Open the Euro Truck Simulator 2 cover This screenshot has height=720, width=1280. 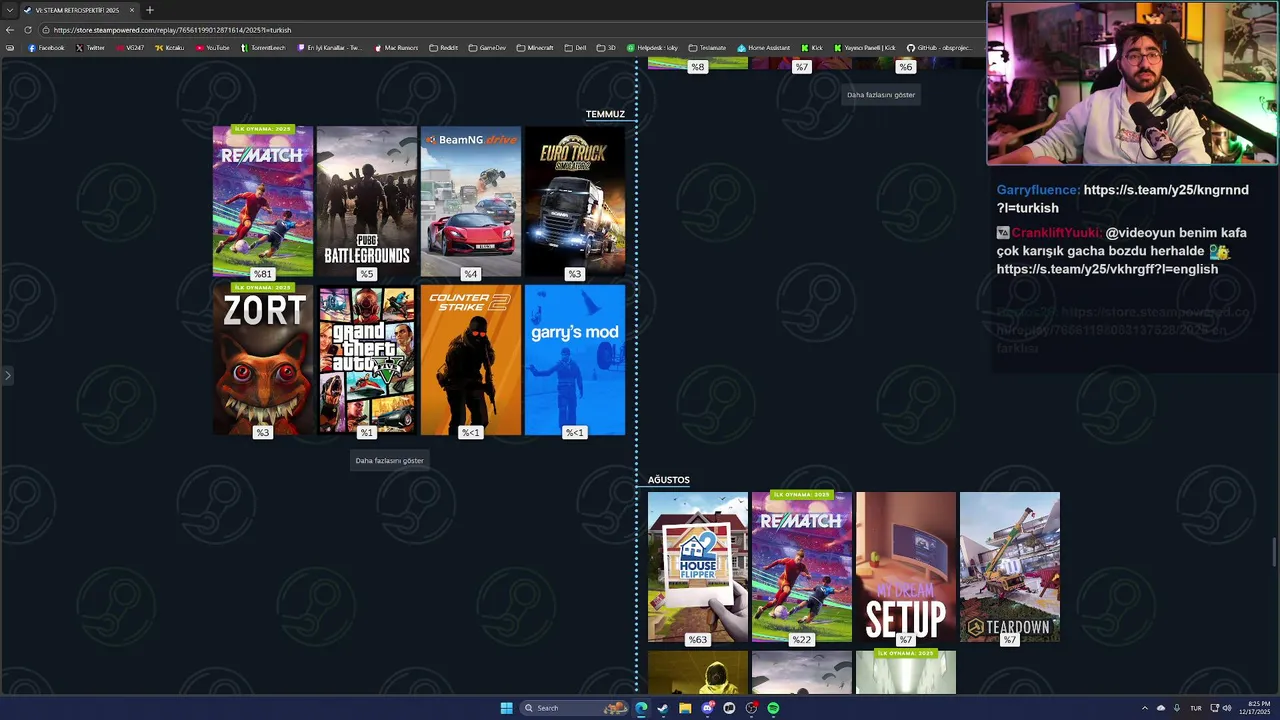click(x=575, y=201)
